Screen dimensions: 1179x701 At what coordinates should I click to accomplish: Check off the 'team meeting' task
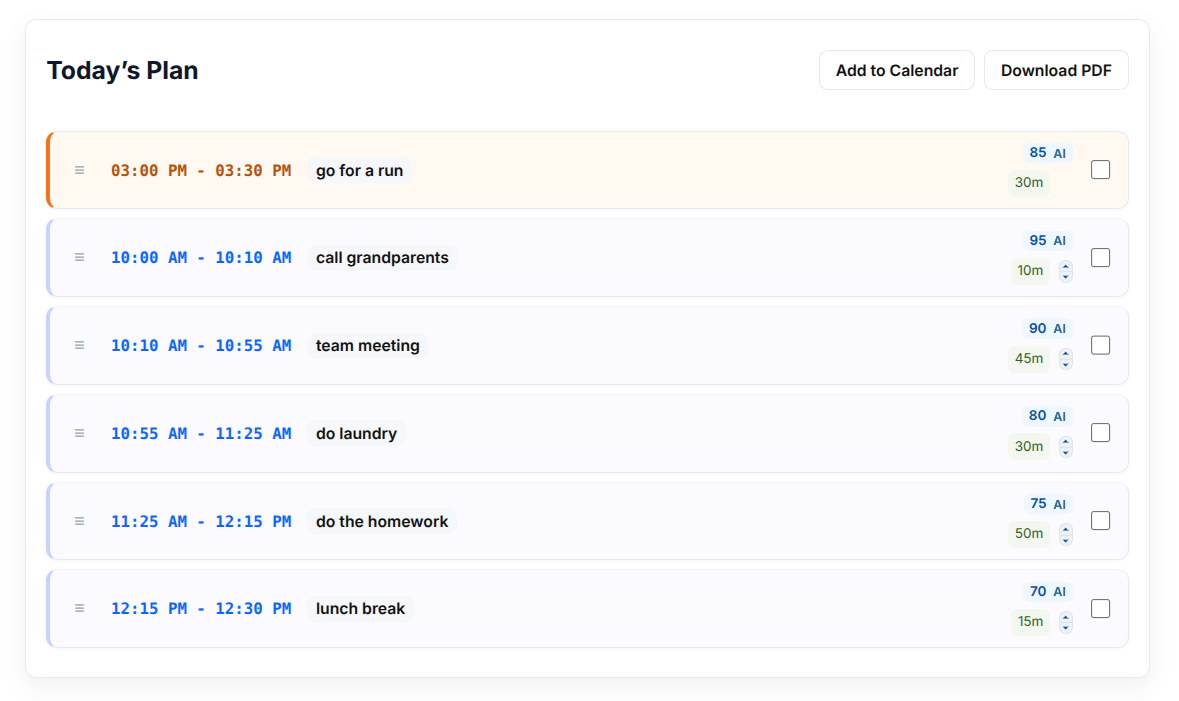[x=1100, y=344]
